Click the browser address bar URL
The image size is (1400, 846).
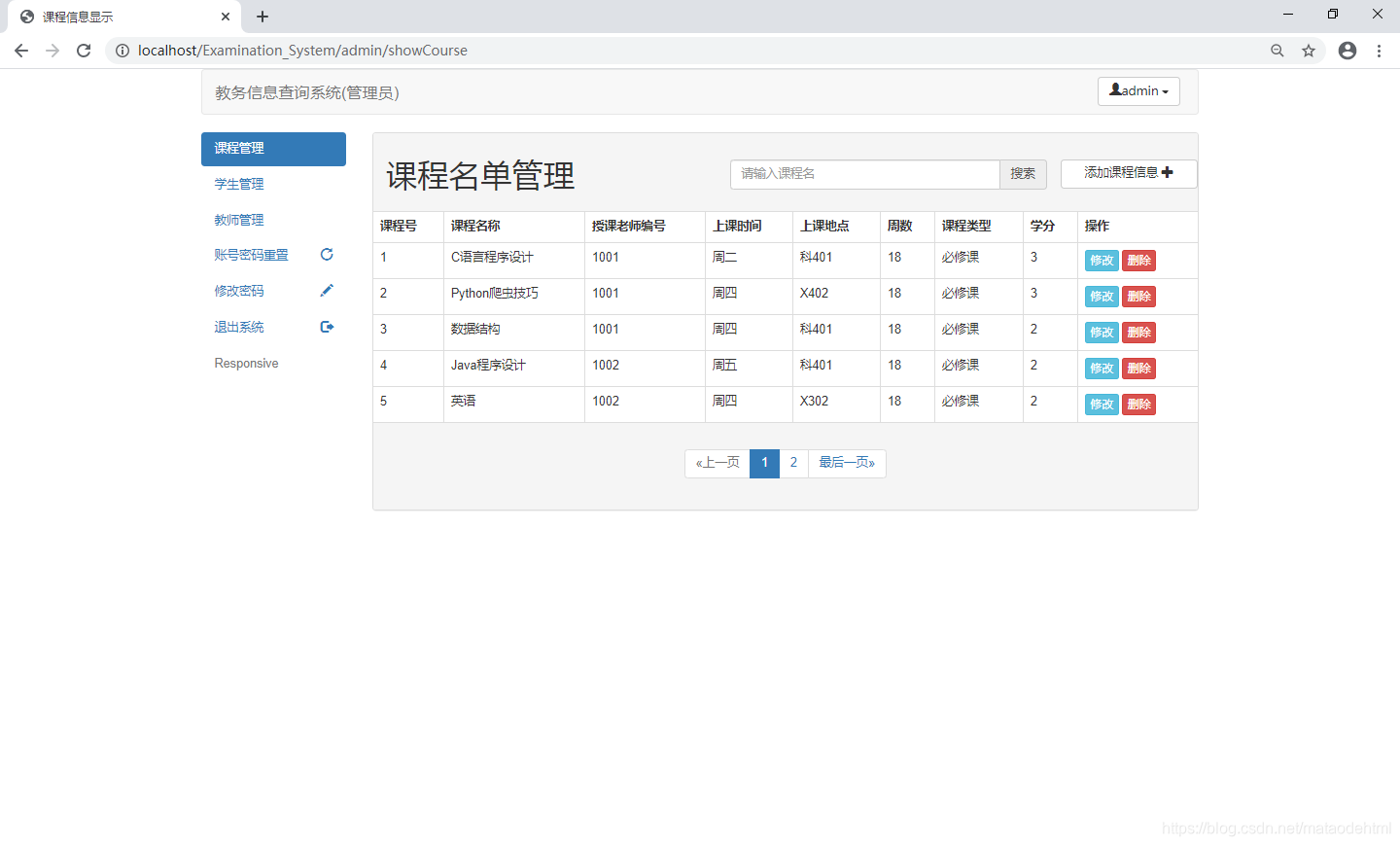(302, 51)
